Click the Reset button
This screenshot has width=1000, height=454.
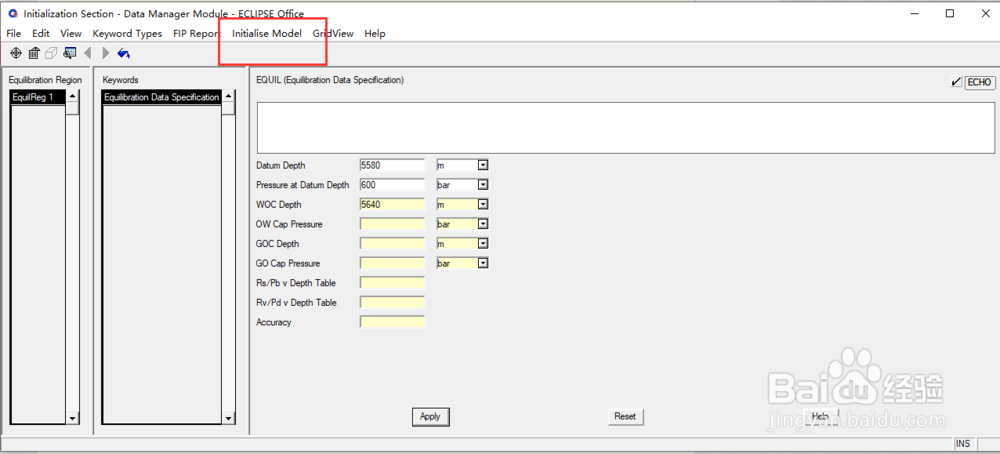coord(625,416)
